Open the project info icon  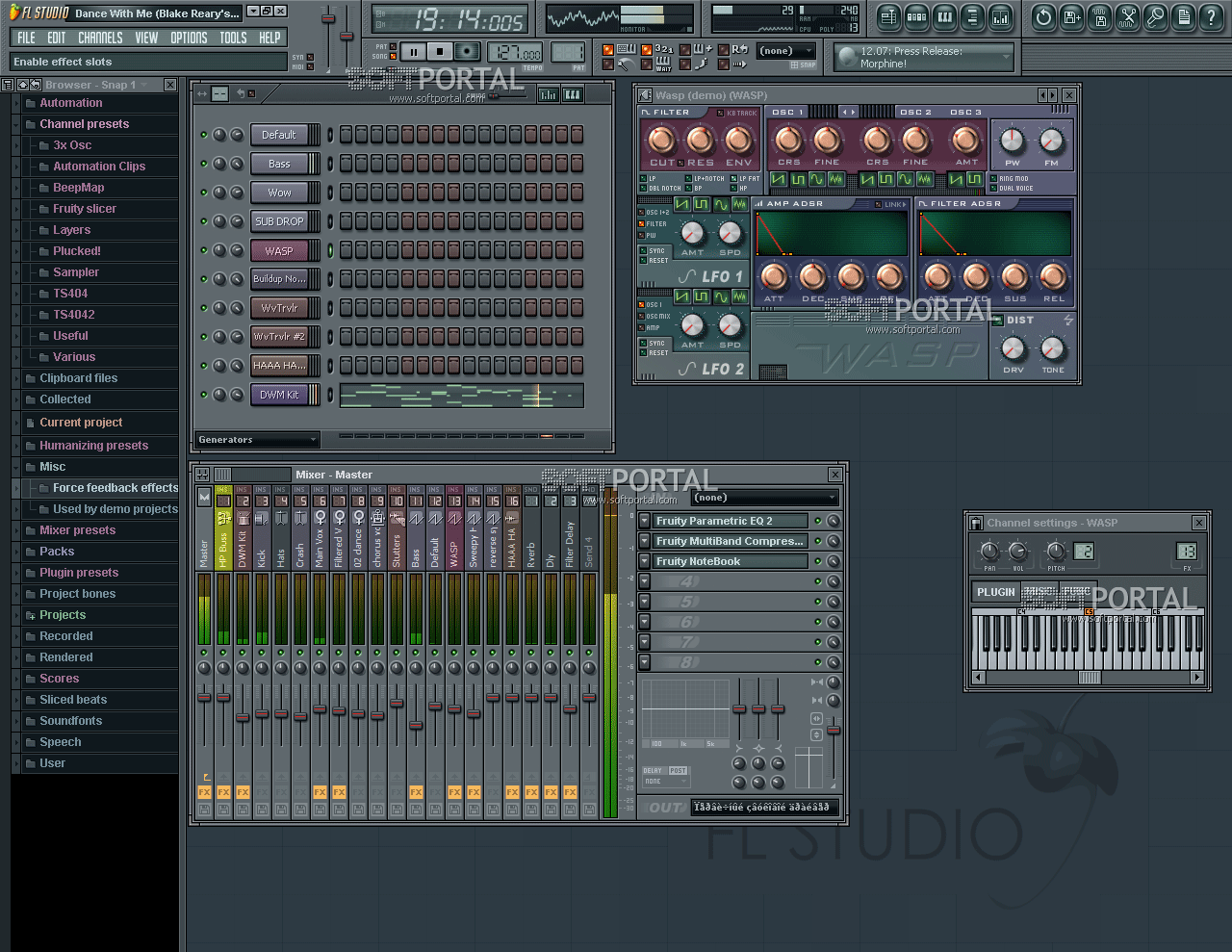1183,16
